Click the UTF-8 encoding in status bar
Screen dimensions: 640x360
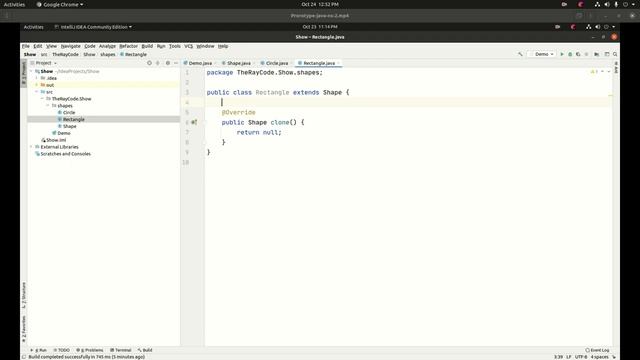coord(581,357)
